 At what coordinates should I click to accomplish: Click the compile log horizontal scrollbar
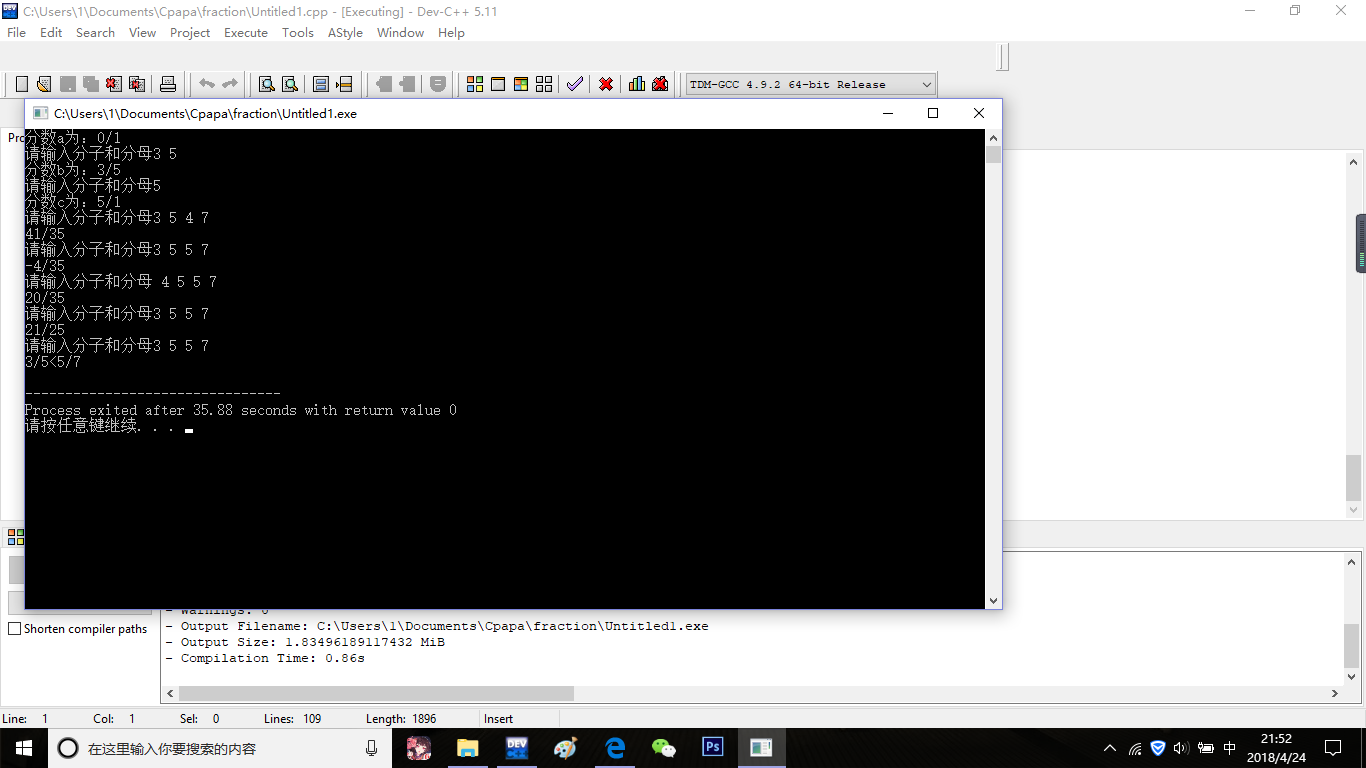pos(376,693)
